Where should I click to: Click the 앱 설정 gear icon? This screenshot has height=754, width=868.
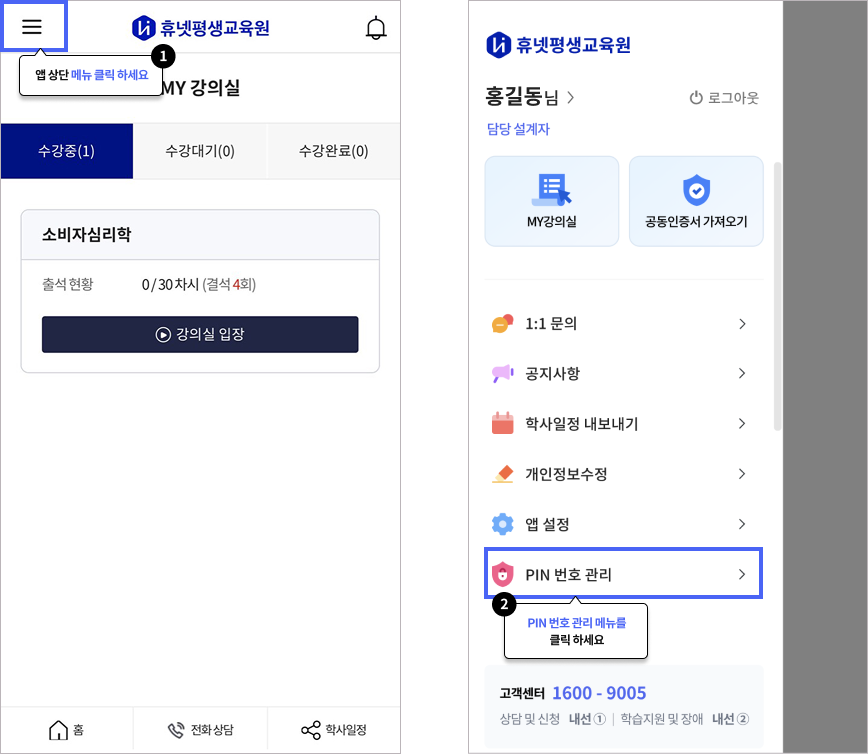point(502,524)
